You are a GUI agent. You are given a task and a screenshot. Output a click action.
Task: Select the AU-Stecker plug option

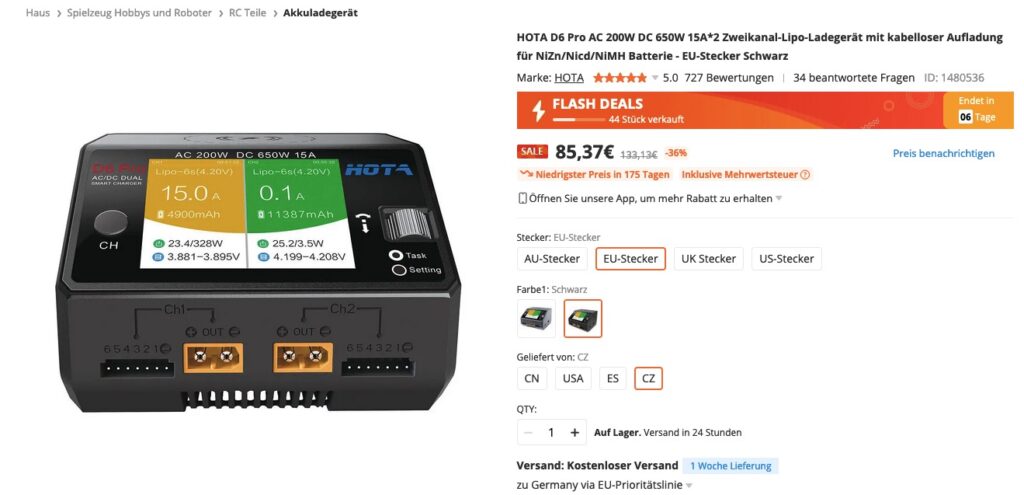(552, 259)
